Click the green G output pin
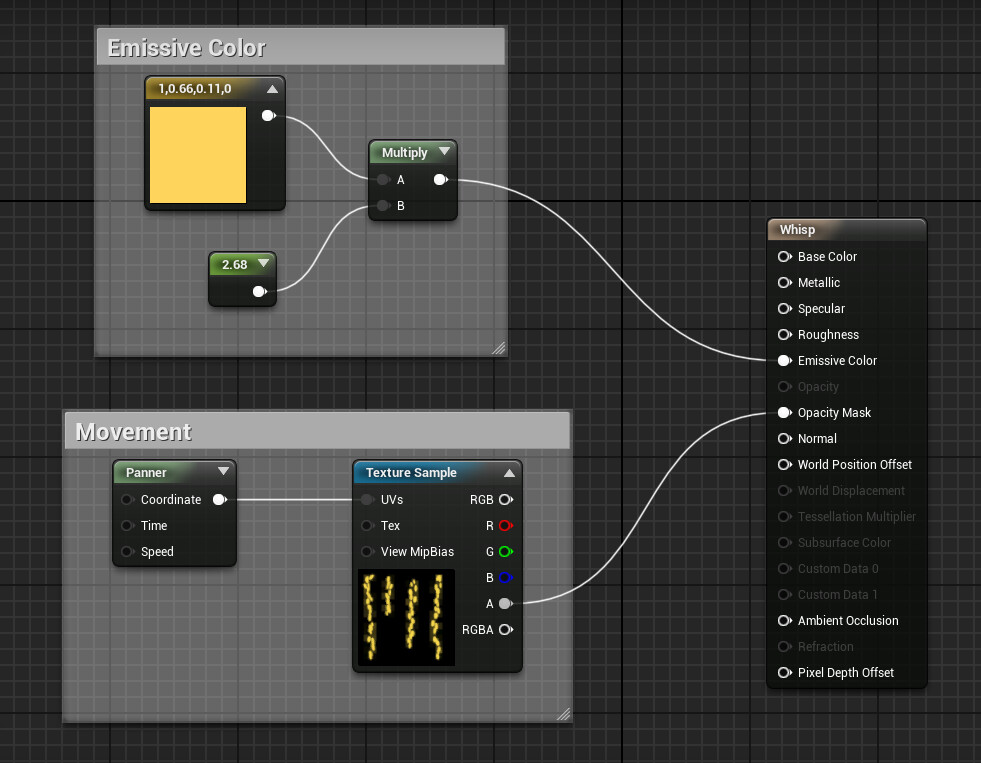 coord(505,552)
